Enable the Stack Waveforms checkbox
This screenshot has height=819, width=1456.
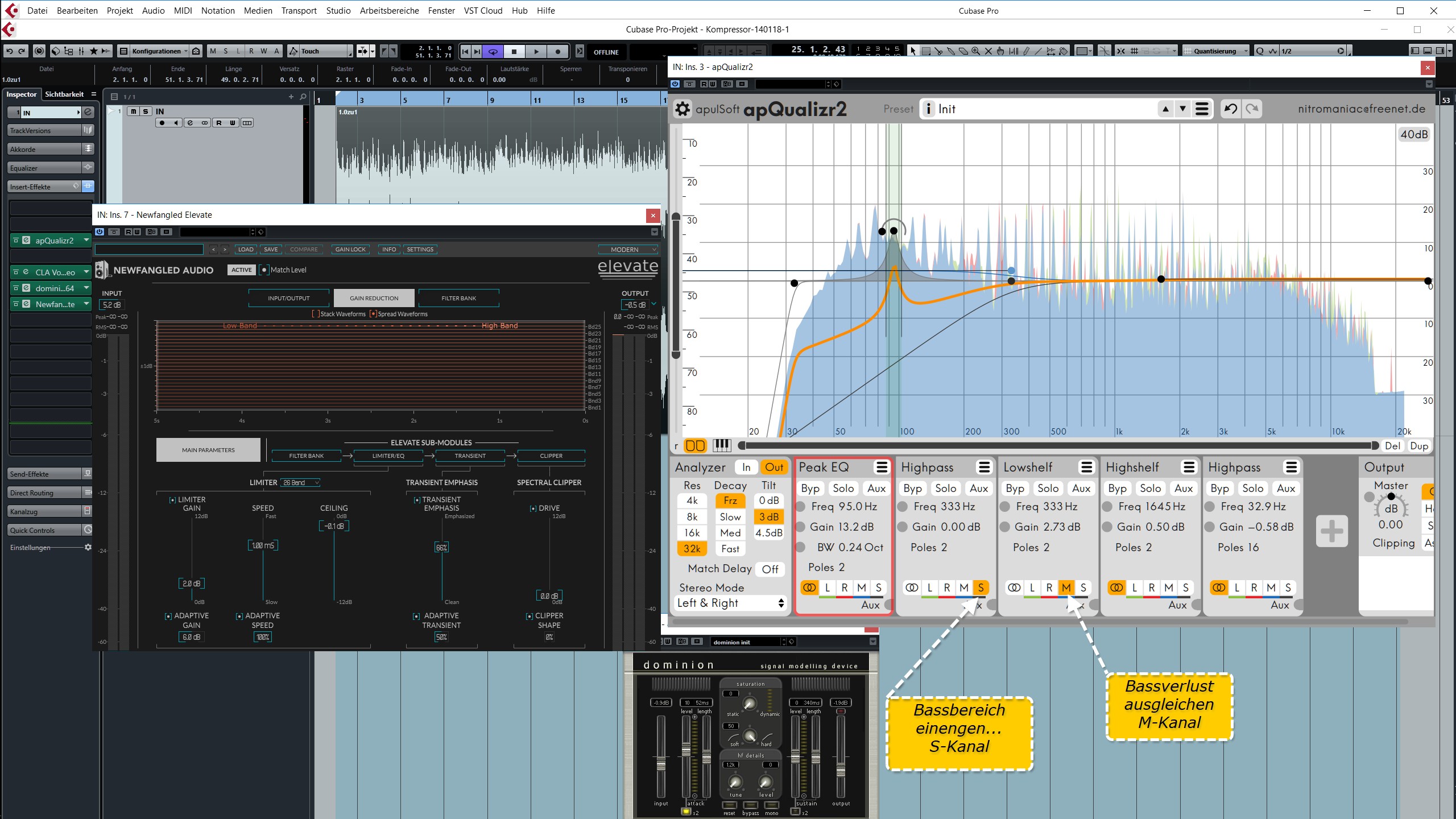pos(316,314)
